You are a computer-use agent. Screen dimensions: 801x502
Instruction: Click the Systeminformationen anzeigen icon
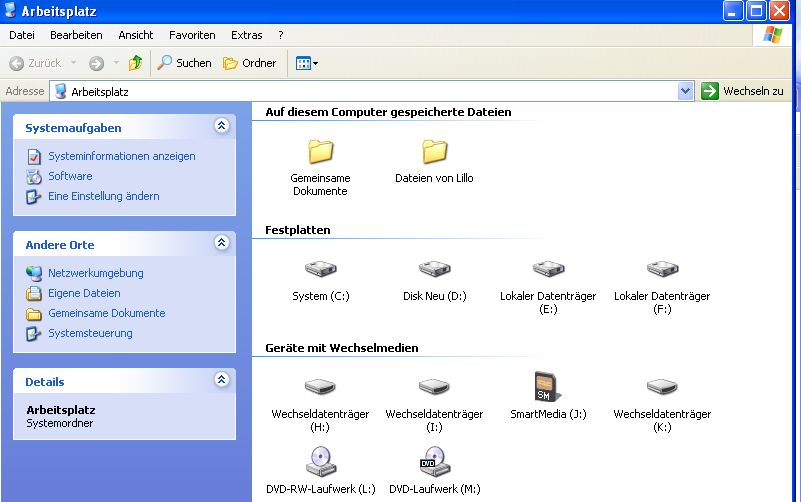click(x=34, y=156)
